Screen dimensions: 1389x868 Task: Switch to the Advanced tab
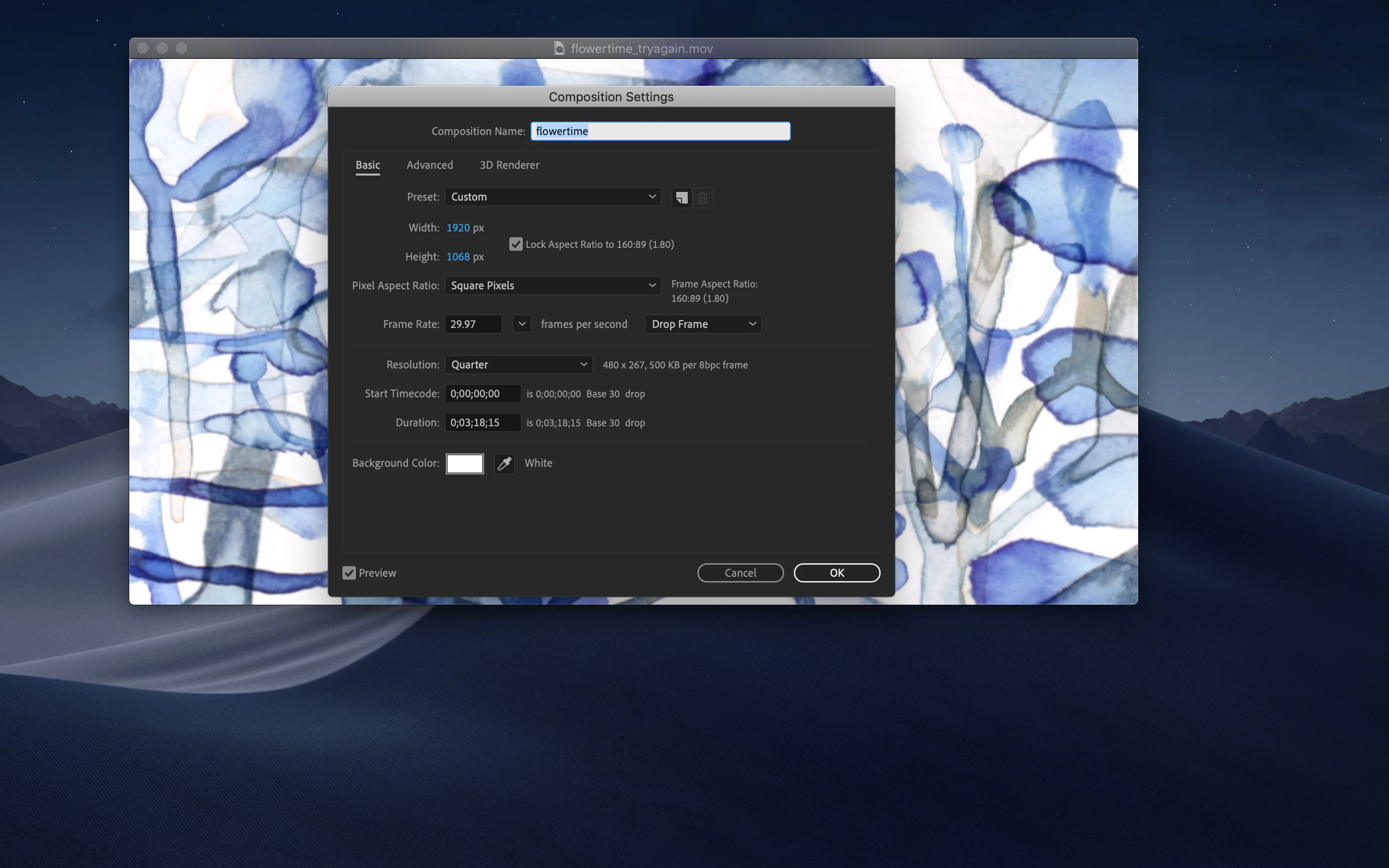point(429,165)
